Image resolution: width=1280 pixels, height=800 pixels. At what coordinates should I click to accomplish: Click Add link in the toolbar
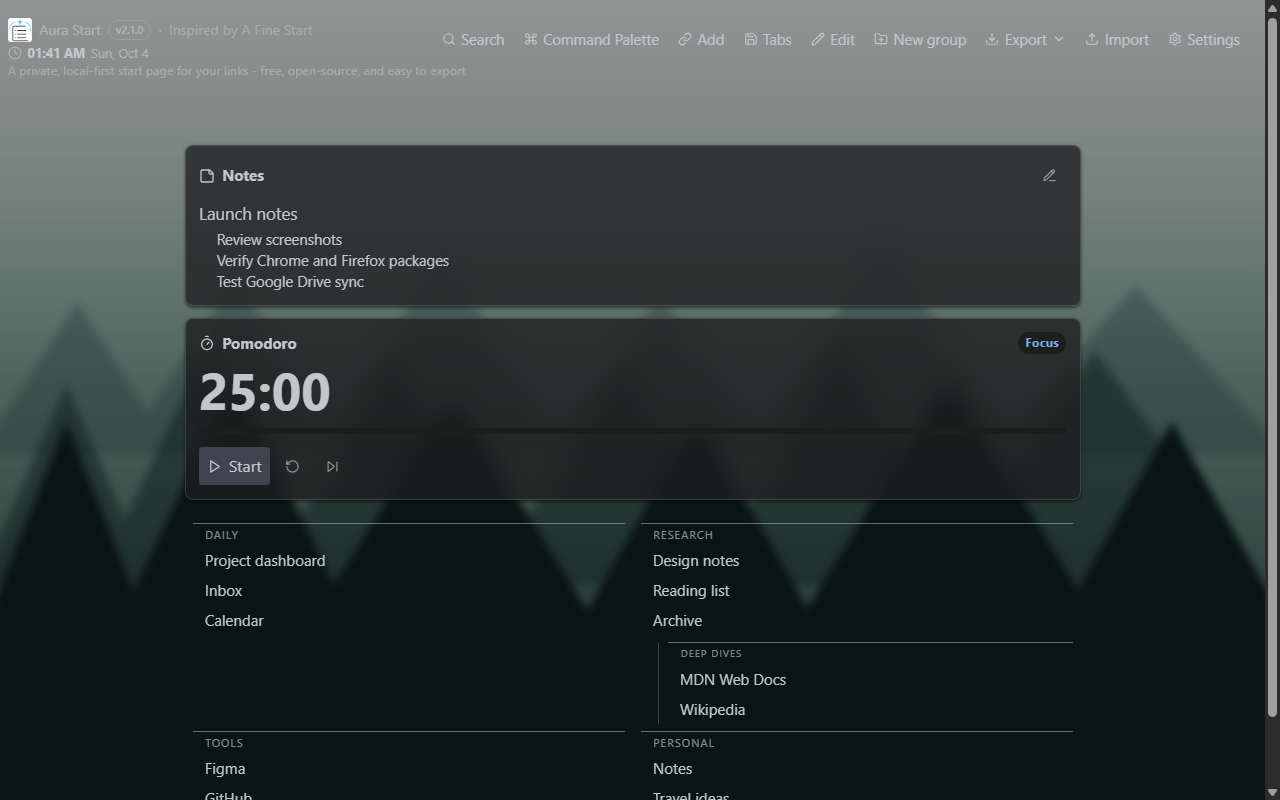[701, 40]
